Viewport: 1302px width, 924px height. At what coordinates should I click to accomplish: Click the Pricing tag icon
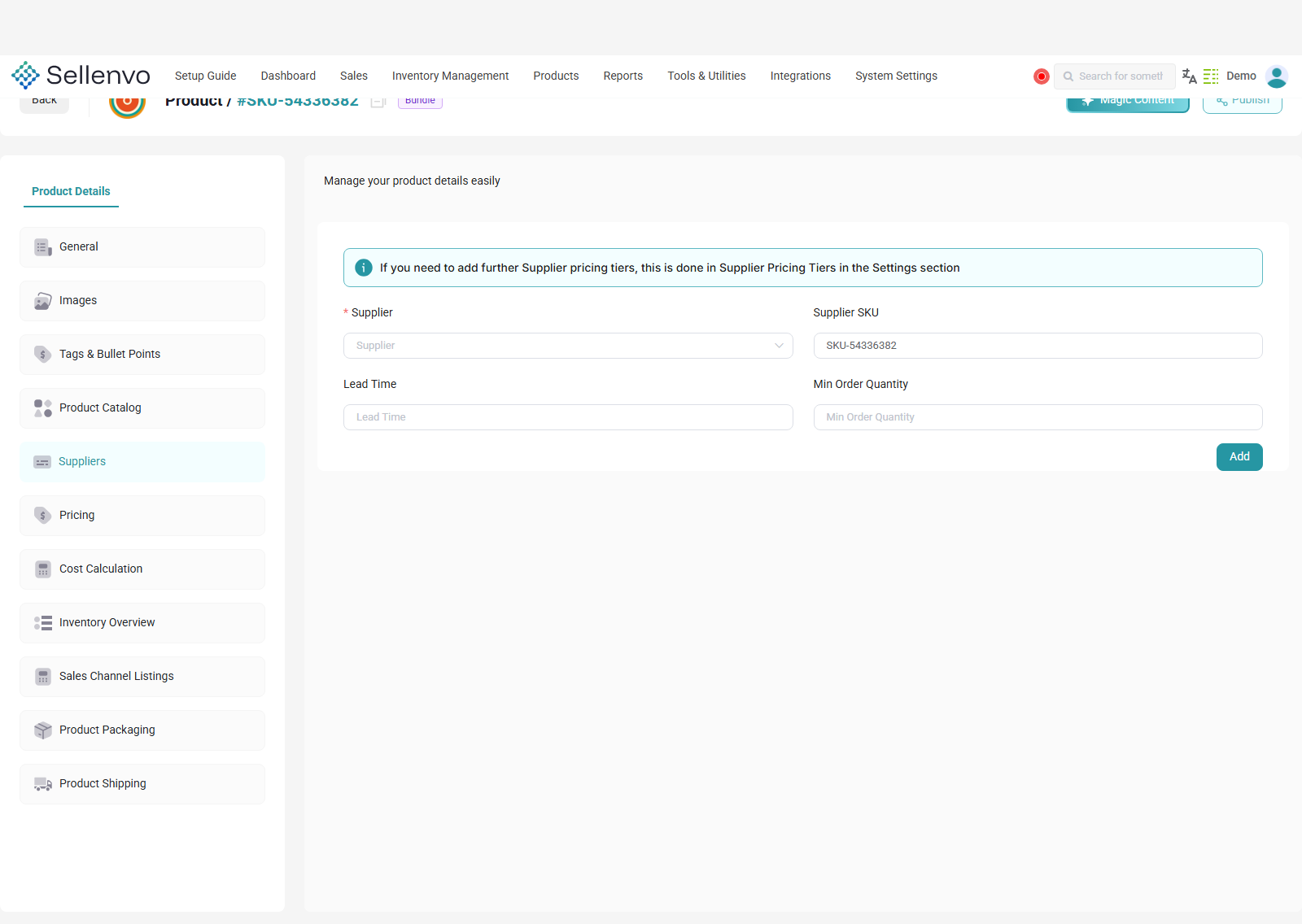pos(43,516)
